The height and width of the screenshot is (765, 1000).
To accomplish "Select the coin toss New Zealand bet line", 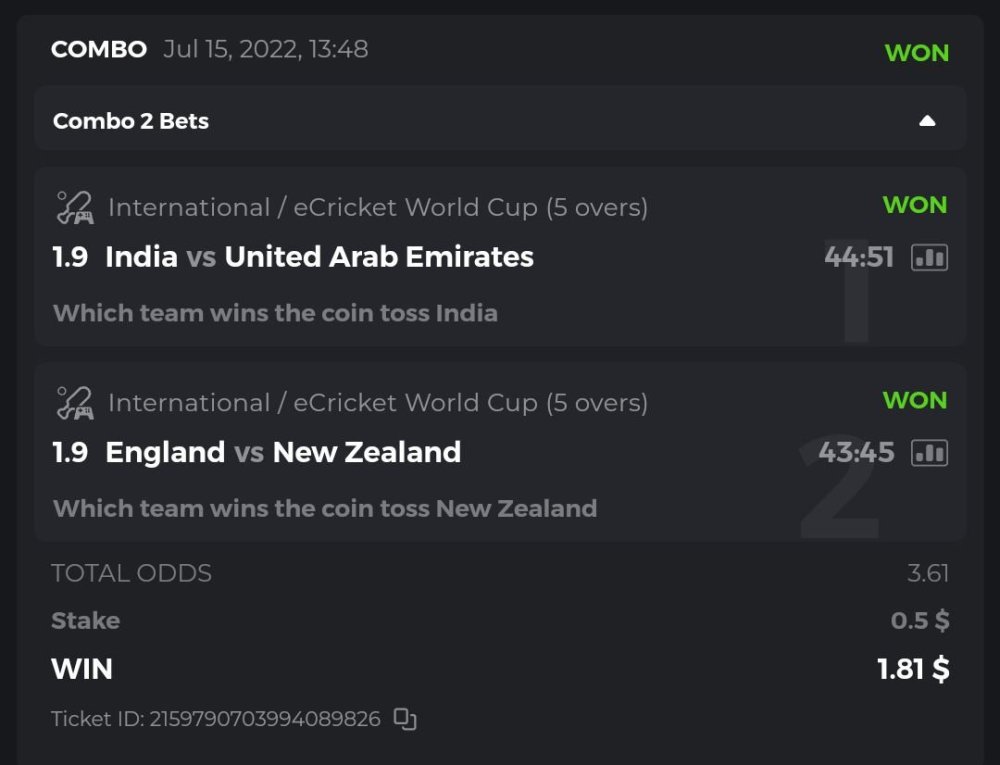I will [x=325, y=508].
